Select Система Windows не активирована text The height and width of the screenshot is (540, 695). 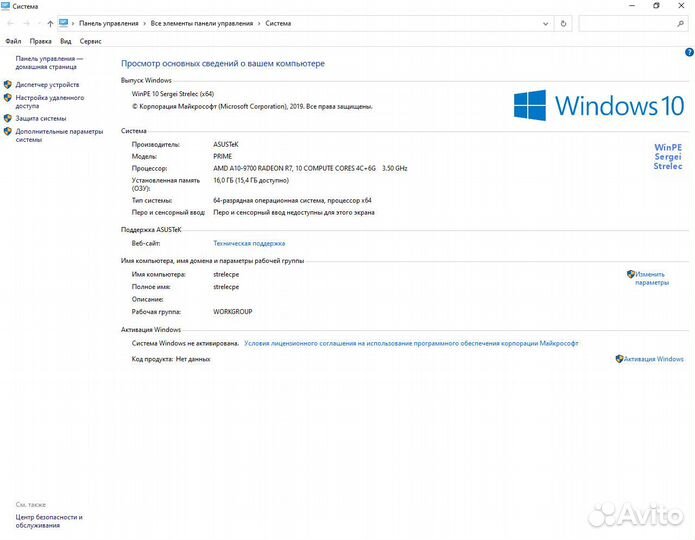coord(185,343)
